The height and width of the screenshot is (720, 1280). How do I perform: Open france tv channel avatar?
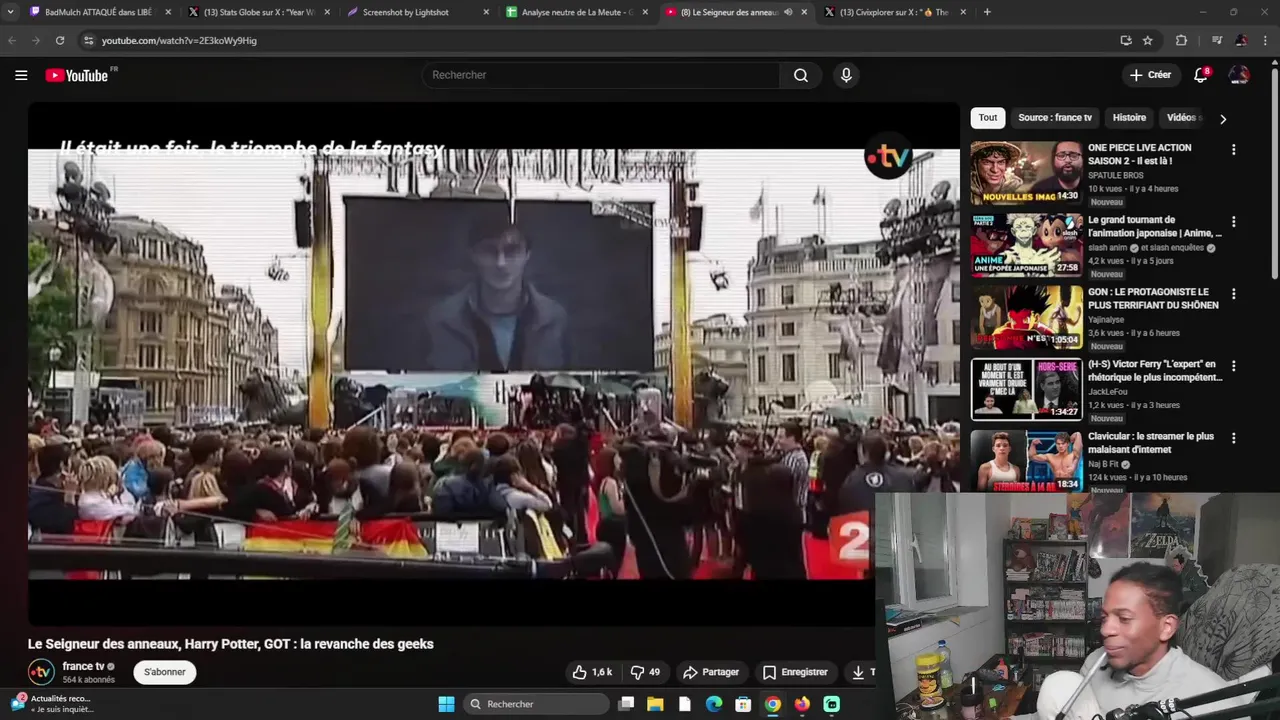pos(41,672)
